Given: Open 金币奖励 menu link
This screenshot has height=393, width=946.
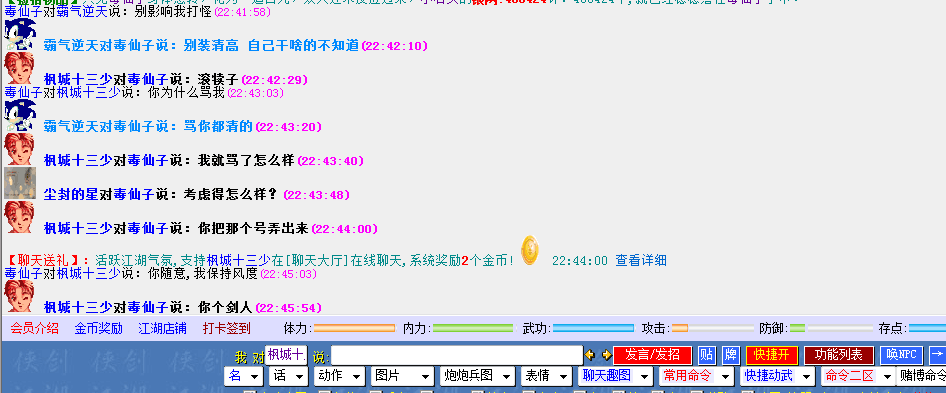Looking at the screenshot, I should pos(98,328).
